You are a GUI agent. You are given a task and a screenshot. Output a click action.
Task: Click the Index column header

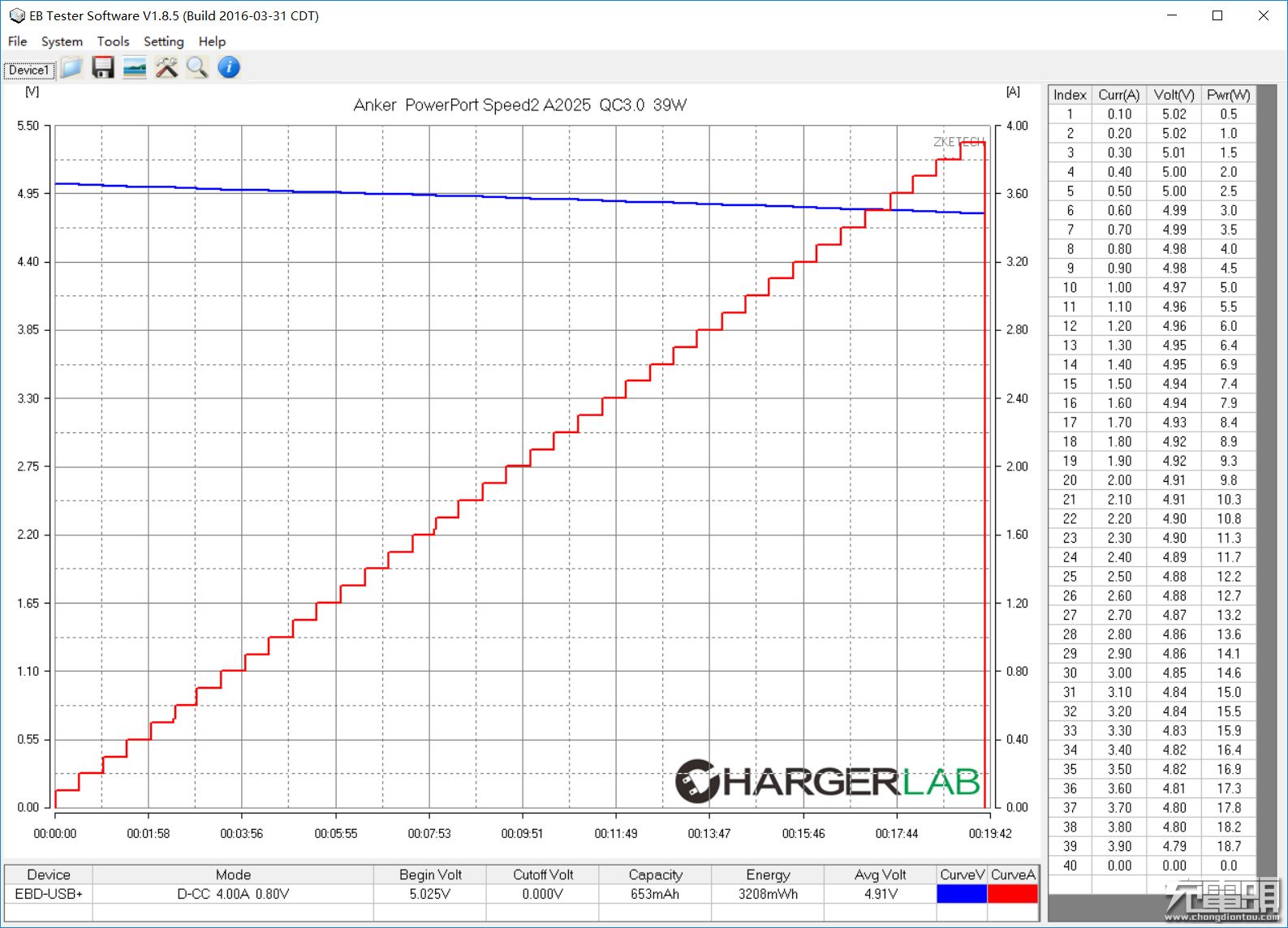pyautogui.click(x=1070, y=95)
